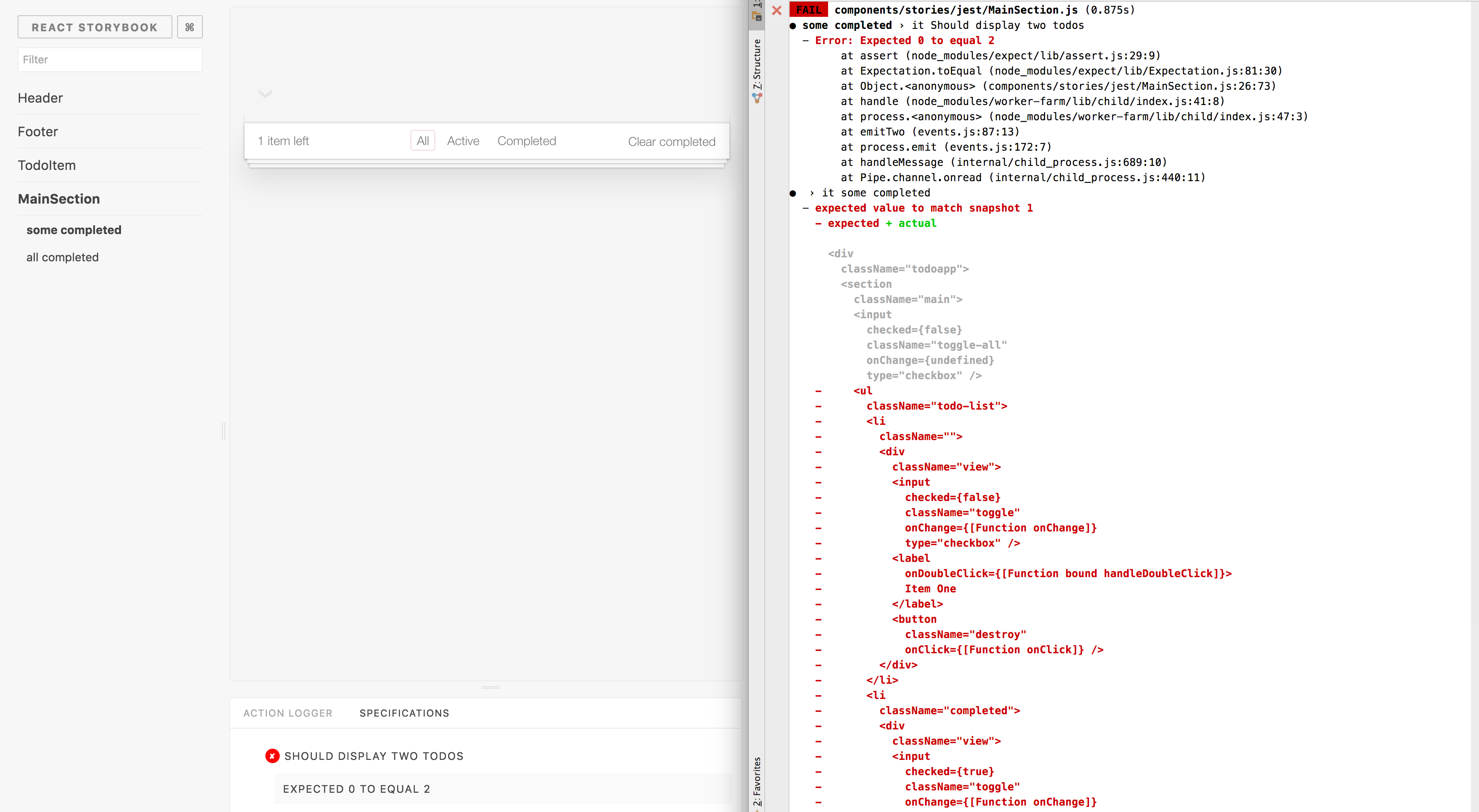
Task: Expand the Header story group
Action: [40, 98]
